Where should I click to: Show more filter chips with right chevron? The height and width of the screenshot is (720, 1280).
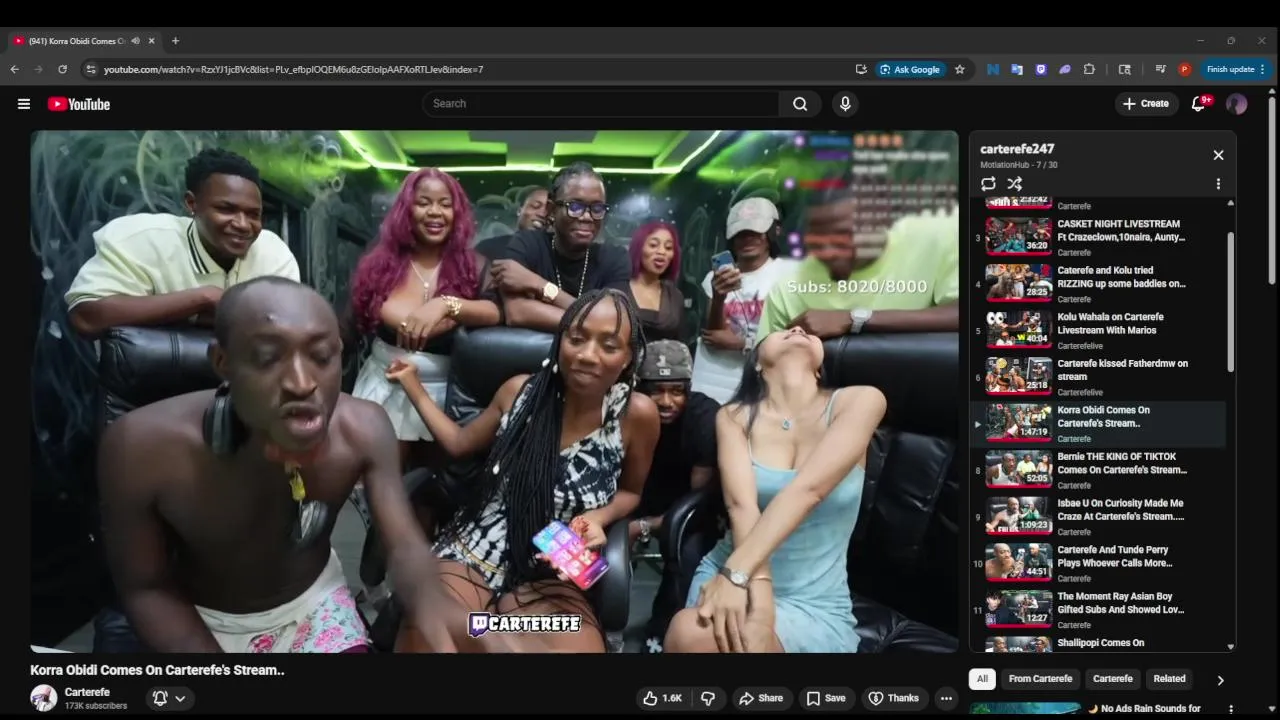pyautogui.click(x=1220, y=680)
